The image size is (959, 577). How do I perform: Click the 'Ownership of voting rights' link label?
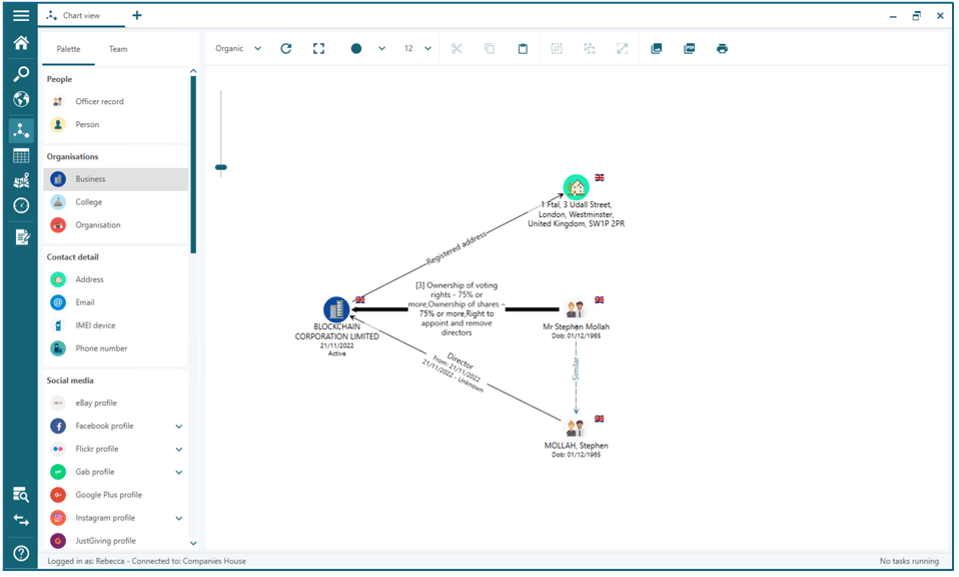pos(456,309)
